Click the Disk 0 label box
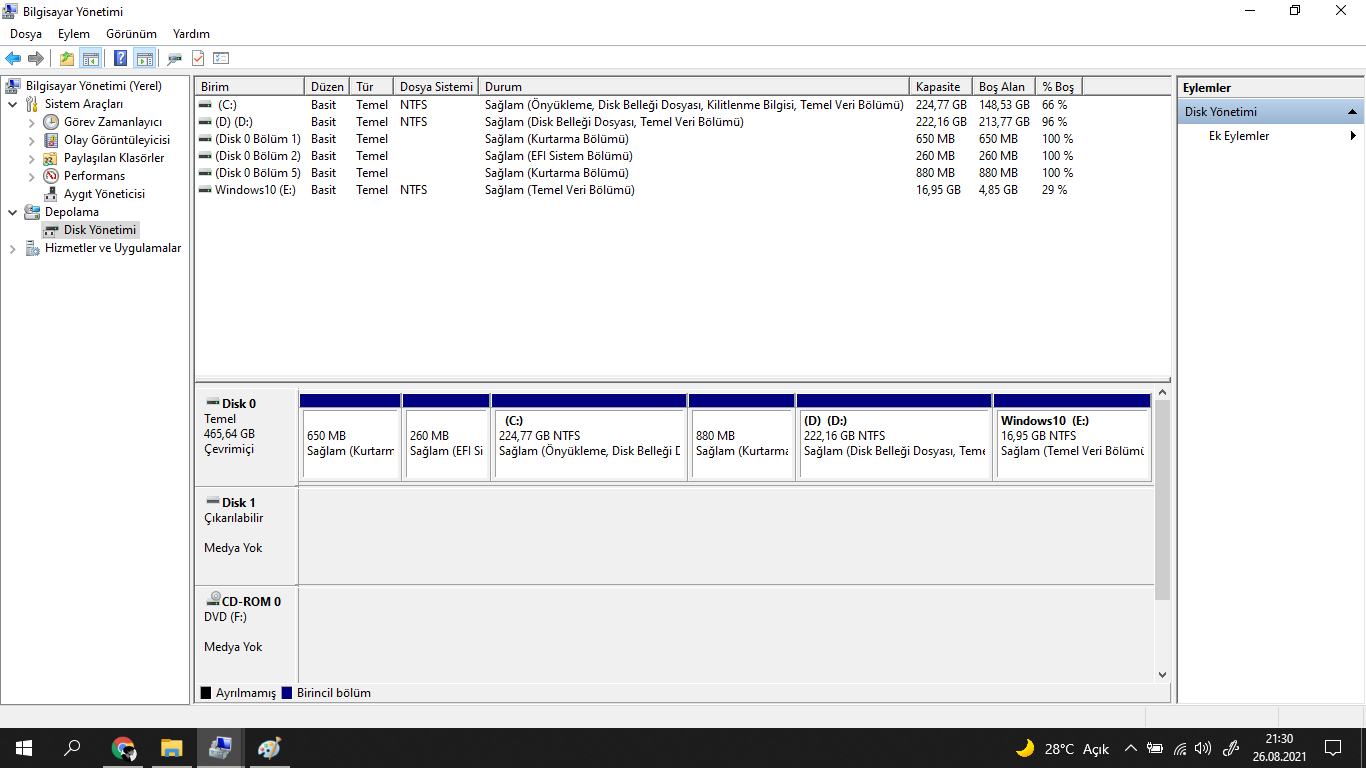1366x768 pixels. coord(246,437)
